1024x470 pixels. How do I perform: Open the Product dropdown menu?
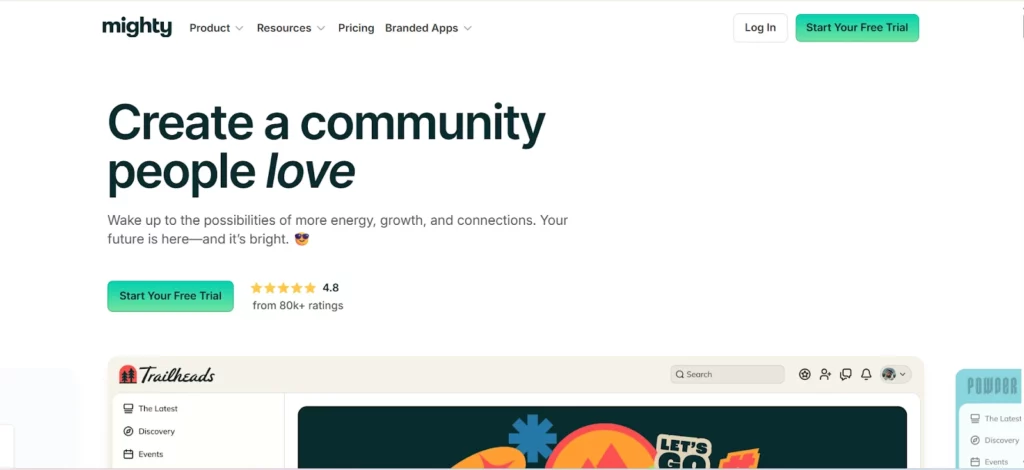216,28
